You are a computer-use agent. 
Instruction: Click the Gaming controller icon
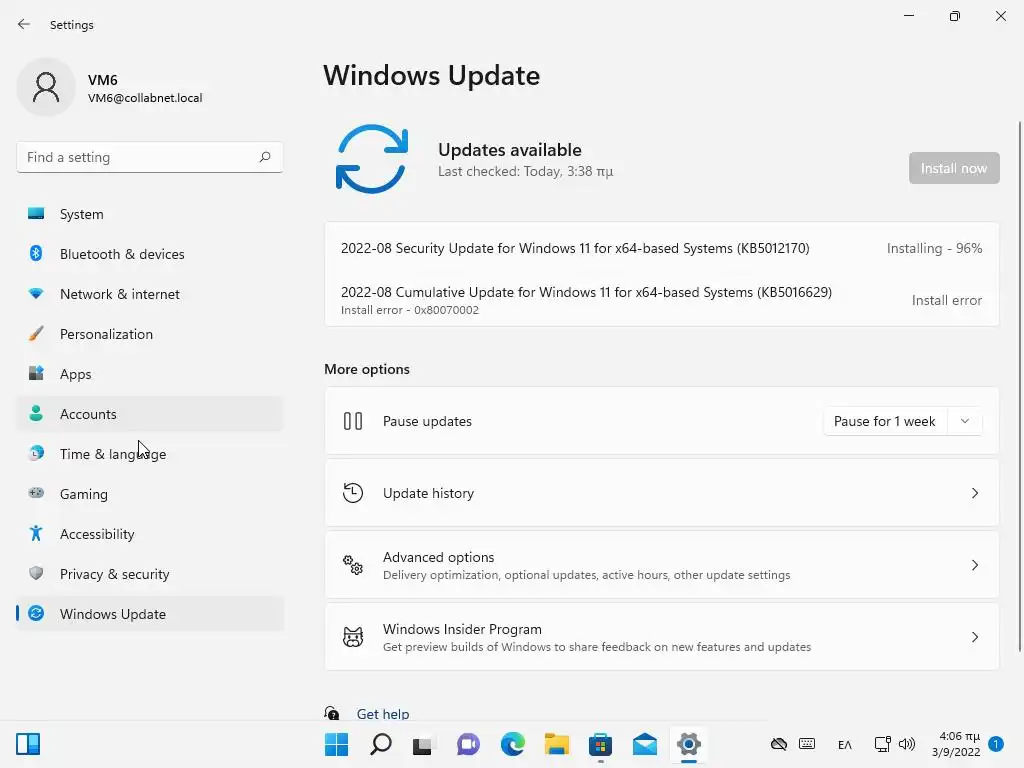point(36,493)
